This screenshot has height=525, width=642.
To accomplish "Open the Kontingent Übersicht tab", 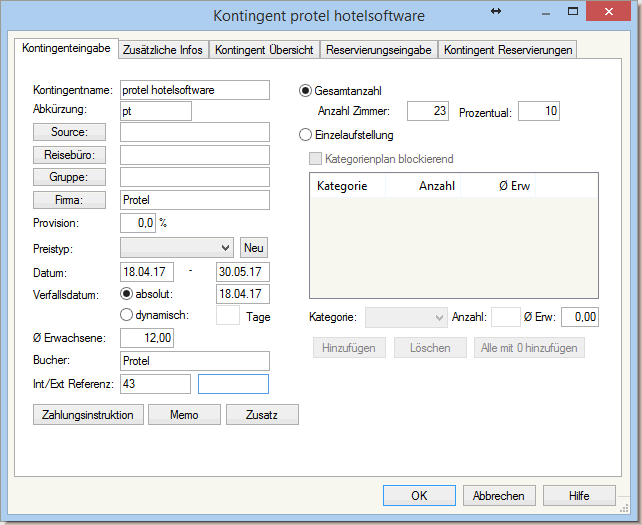I will [x=264, y=50].
